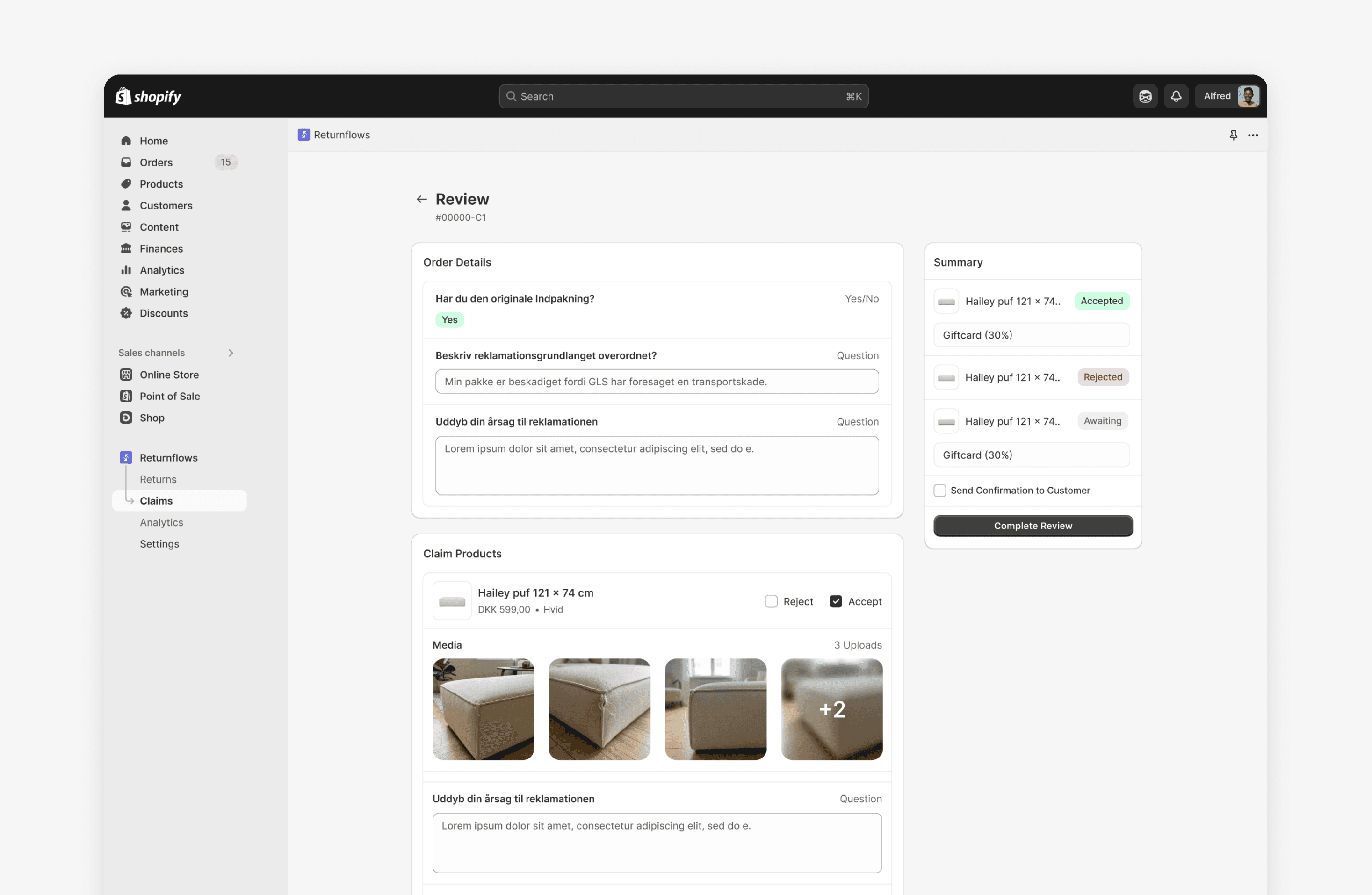1372x895 pixels.
Task: Untick the Accept checkbox
Action: [836, 602]
